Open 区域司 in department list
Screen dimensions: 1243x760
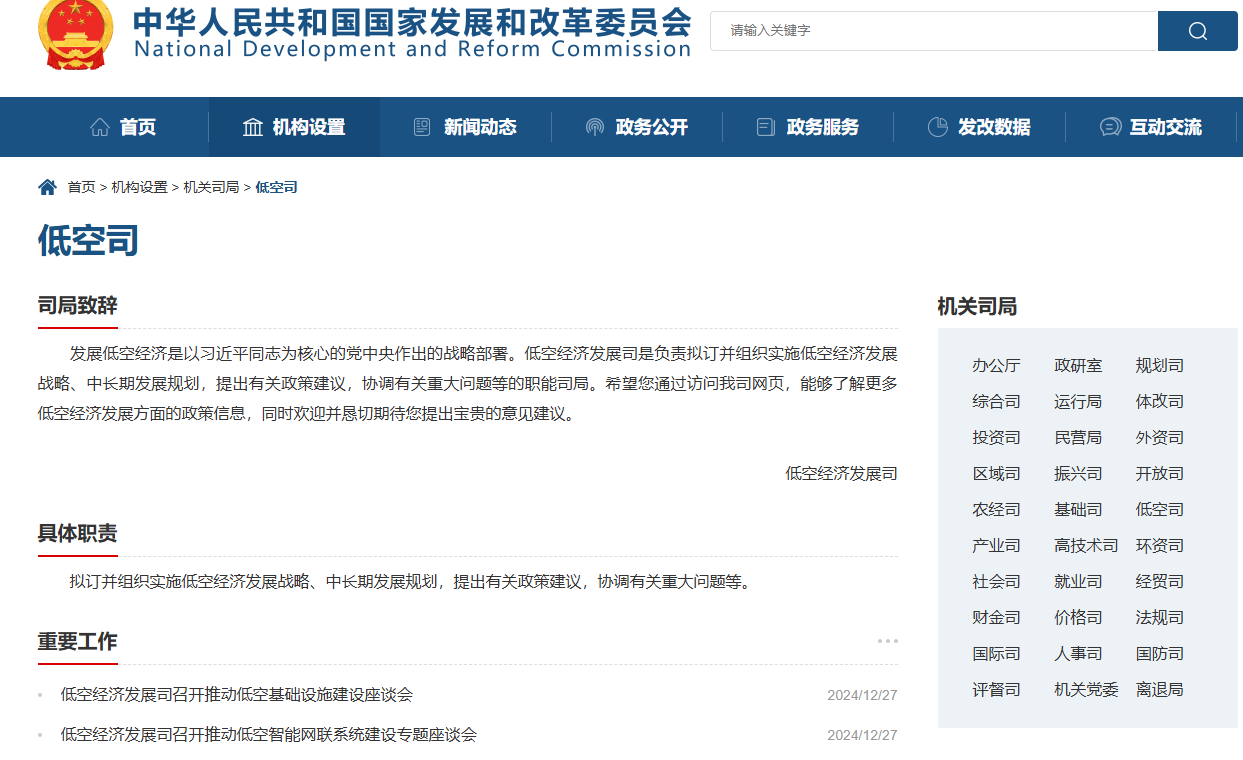pos(996,473)
